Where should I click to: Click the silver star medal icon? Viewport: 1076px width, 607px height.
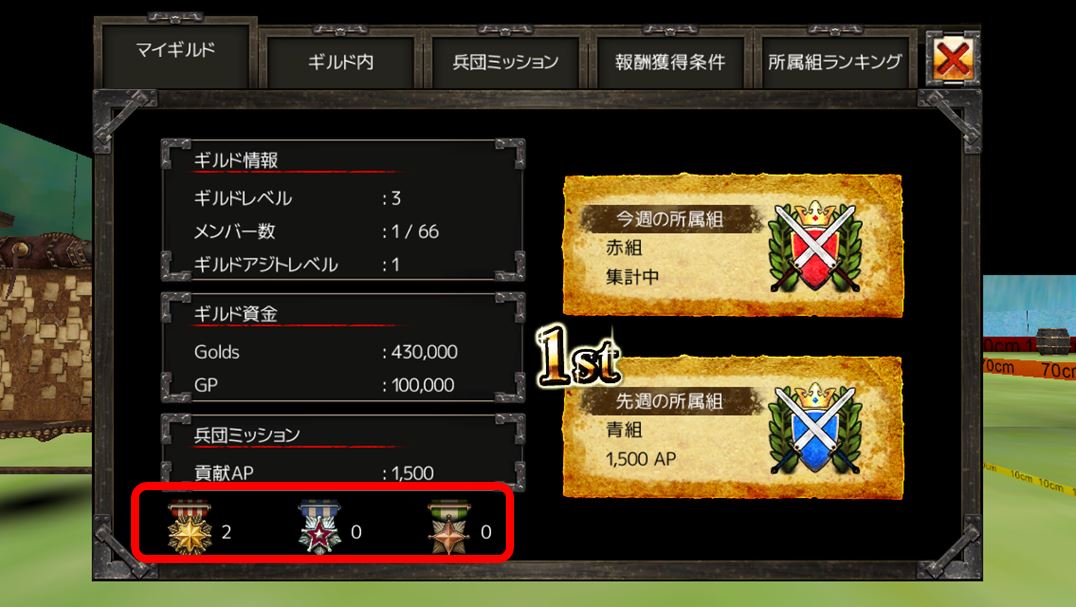click(x=319, y=527)
